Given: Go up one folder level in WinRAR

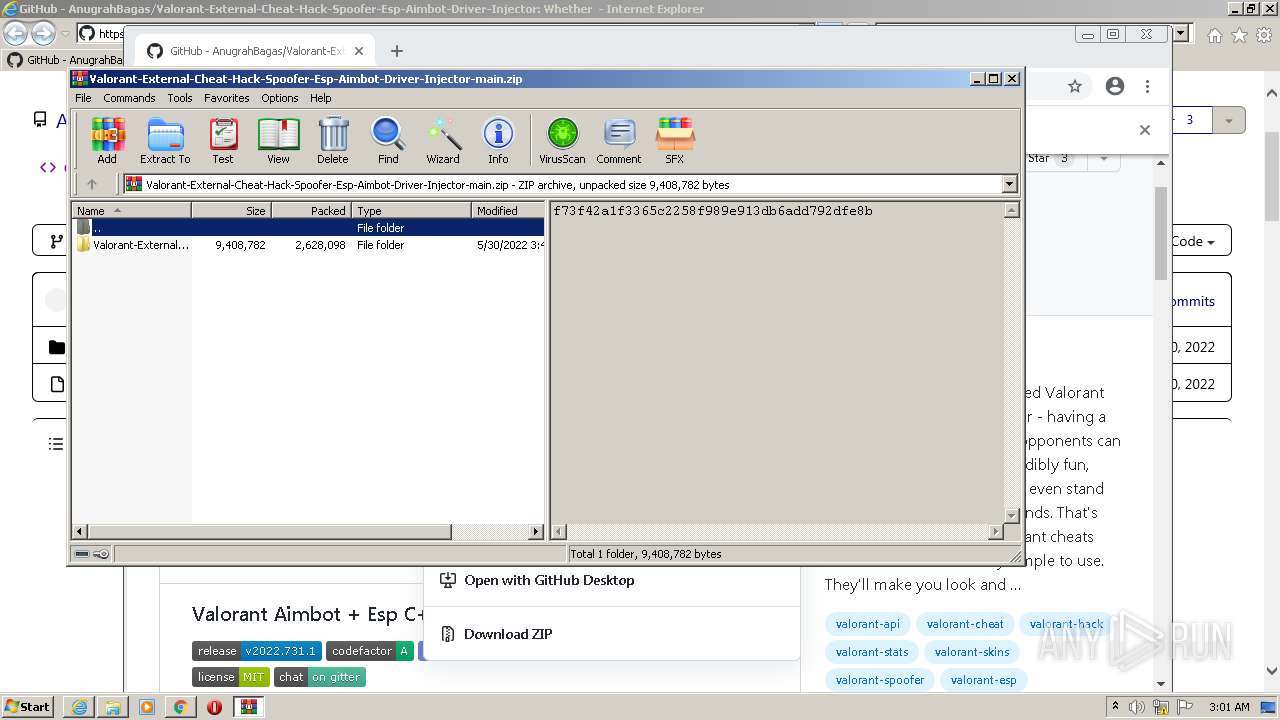Looking at the screenshot, I should (x=92, y=184).
